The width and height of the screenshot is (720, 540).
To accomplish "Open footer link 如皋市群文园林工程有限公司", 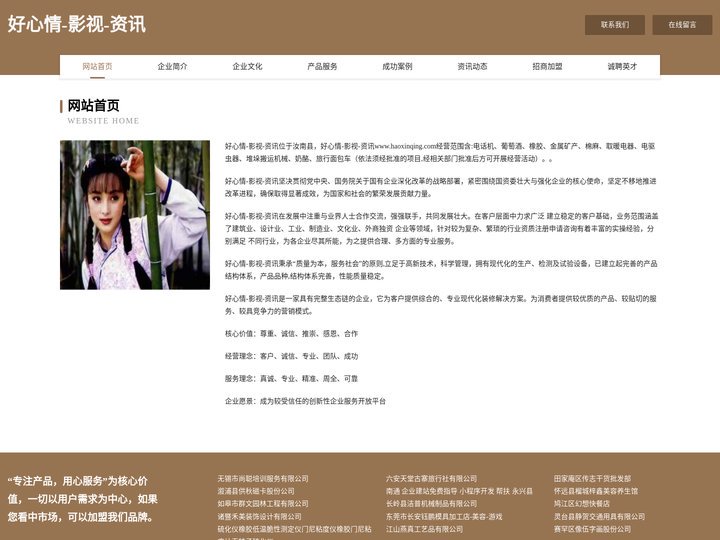I will (263, 504).
